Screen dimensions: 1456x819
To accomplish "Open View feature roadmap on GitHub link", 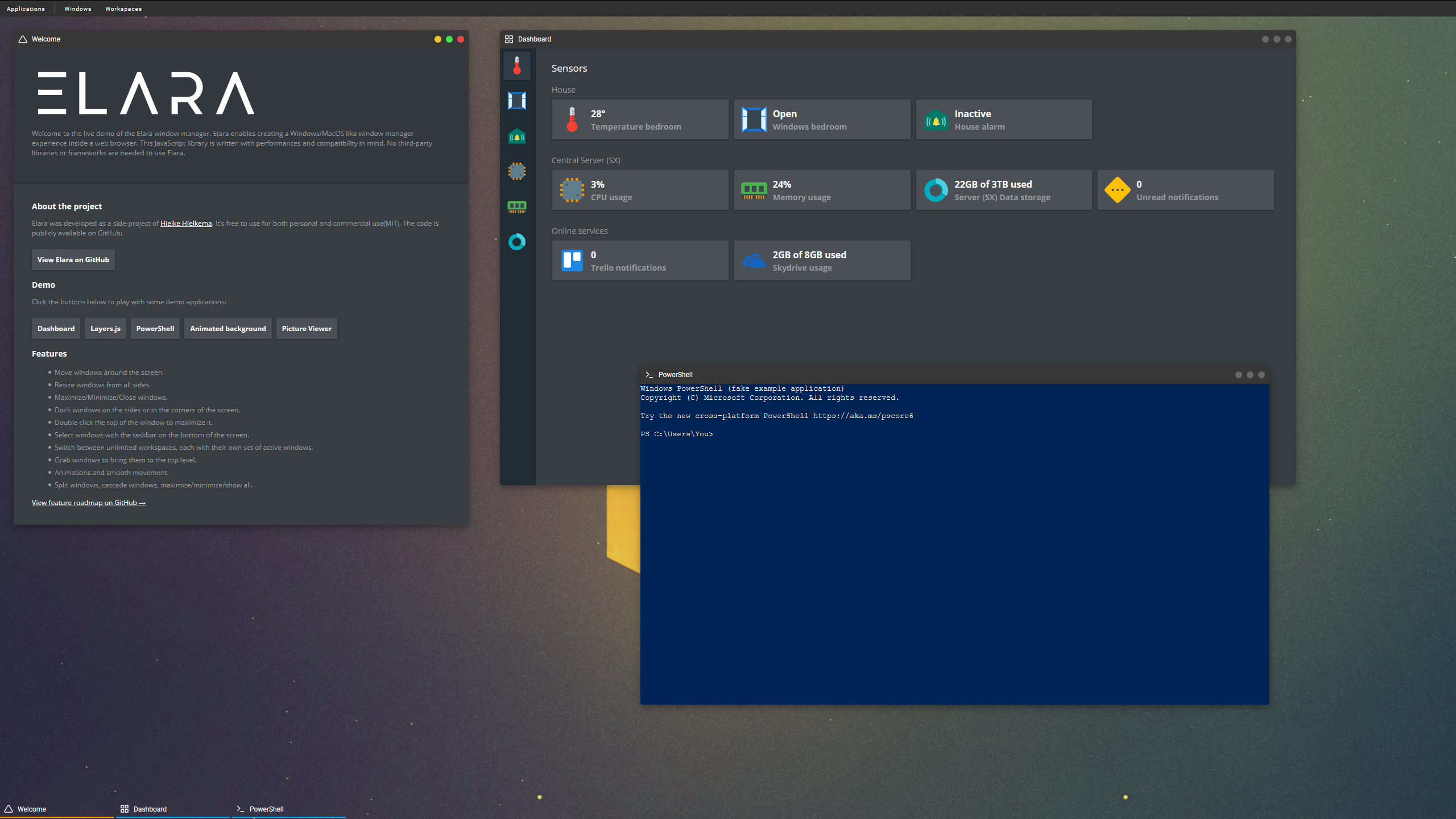I will coord(88,503).
